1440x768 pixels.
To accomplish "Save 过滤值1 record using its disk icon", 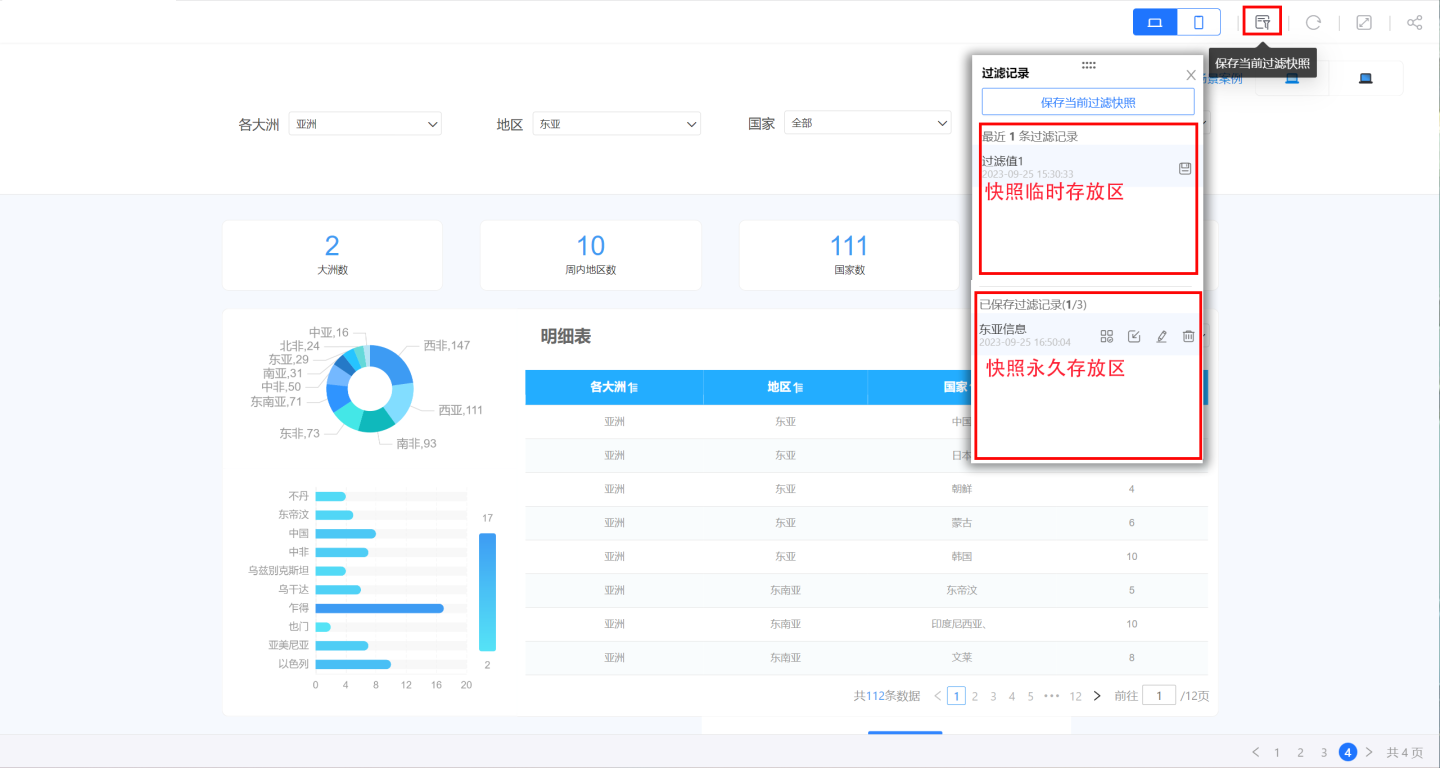I will 1185,168.
